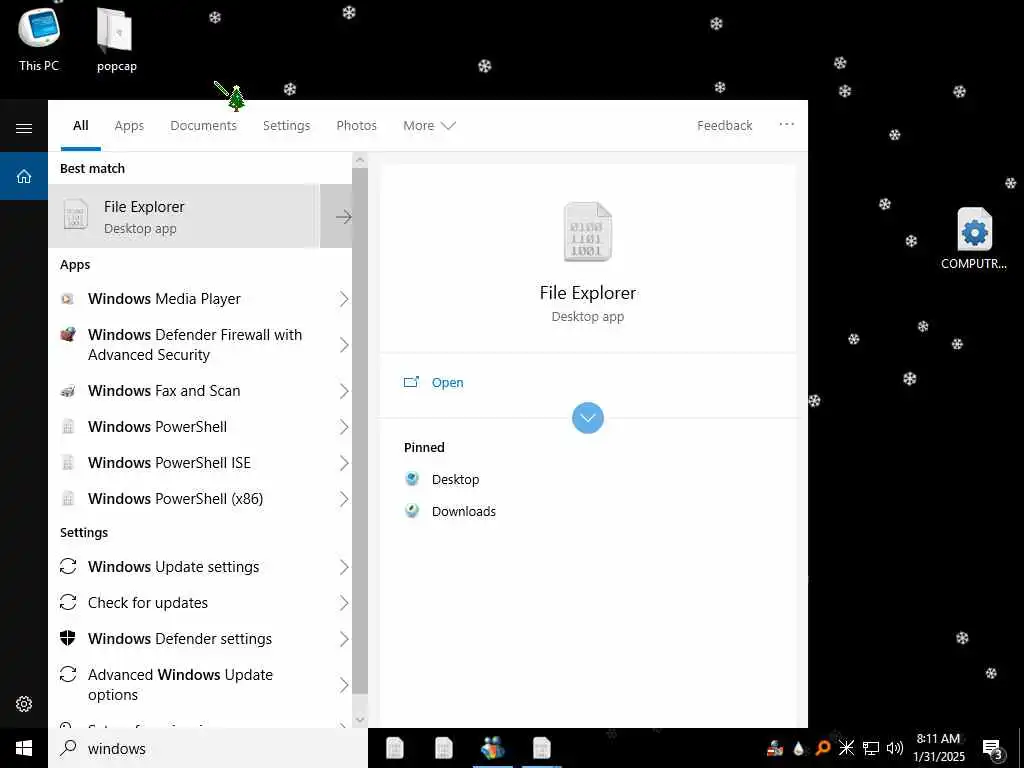This screenshot has height=768, width=1024.
Task: Open the pinned Downloads entry
Action: (464, 511)
